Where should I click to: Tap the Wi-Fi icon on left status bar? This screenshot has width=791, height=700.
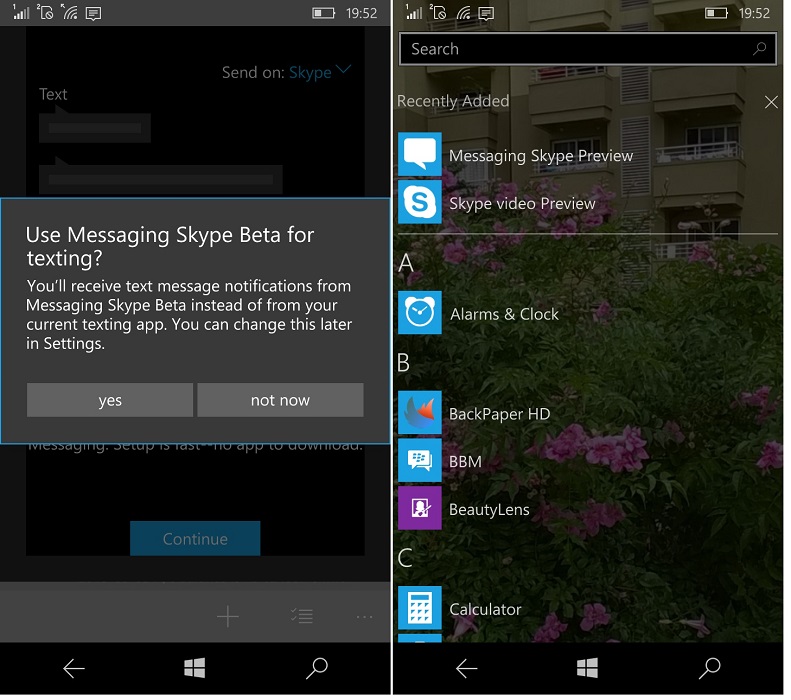point(70,13)
